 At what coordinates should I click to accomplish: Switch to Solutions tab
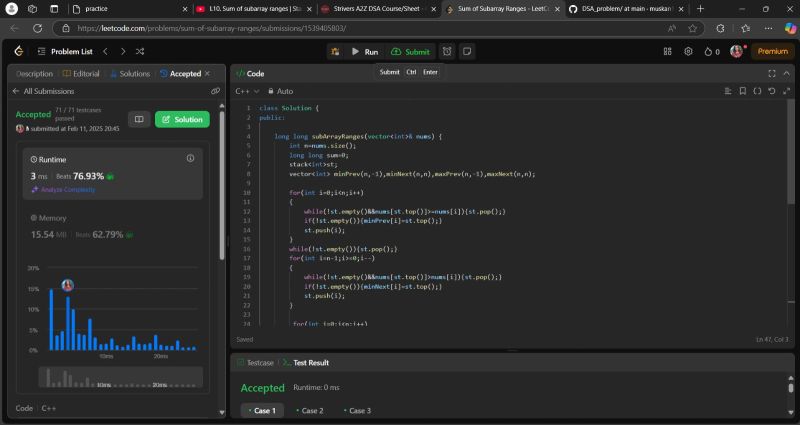(x=130, y=73)
